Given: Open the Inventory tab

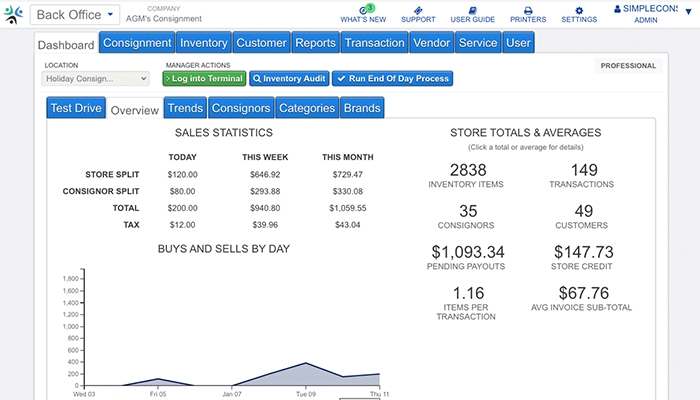Looking at the screenshot, I should click(x=204, y=43).
